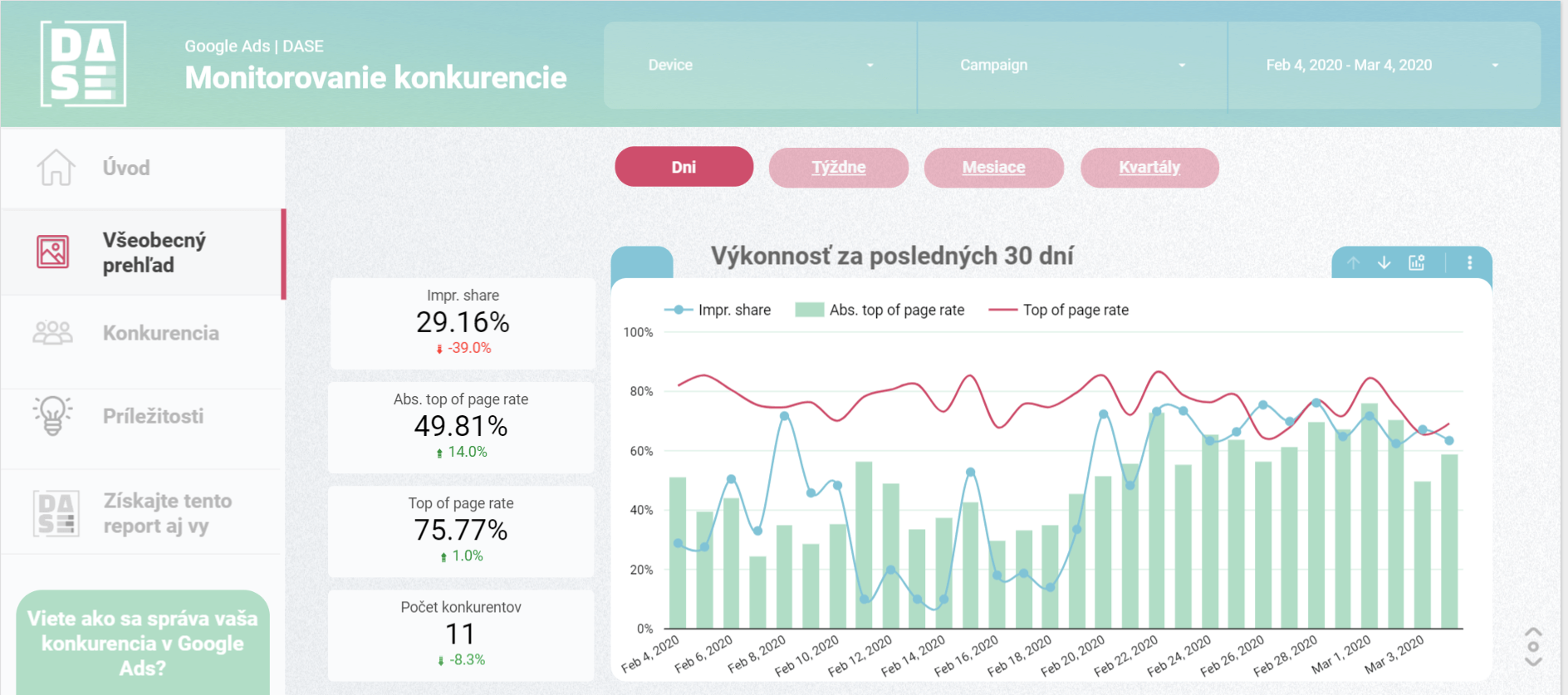This screenshot has width=1568, height=695.
Task: Toggle Abs. top of page rate legend entry
Action: 880,310
